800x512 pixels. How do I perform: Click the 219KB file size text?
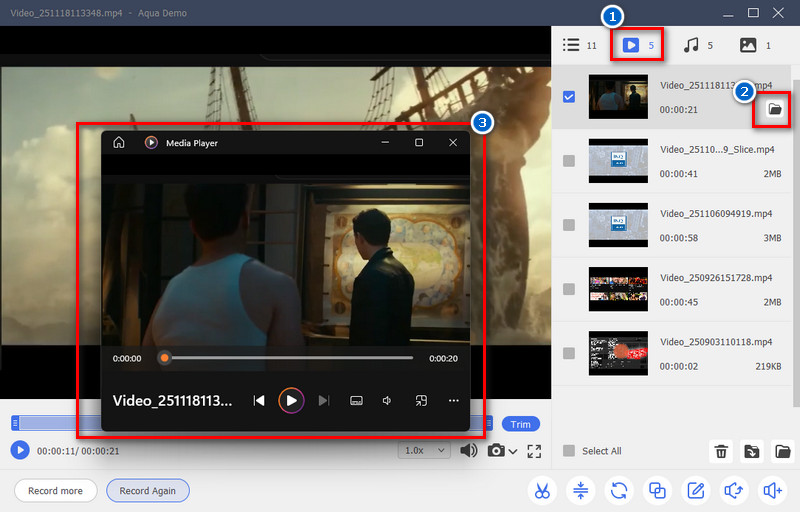pos(768,366)
